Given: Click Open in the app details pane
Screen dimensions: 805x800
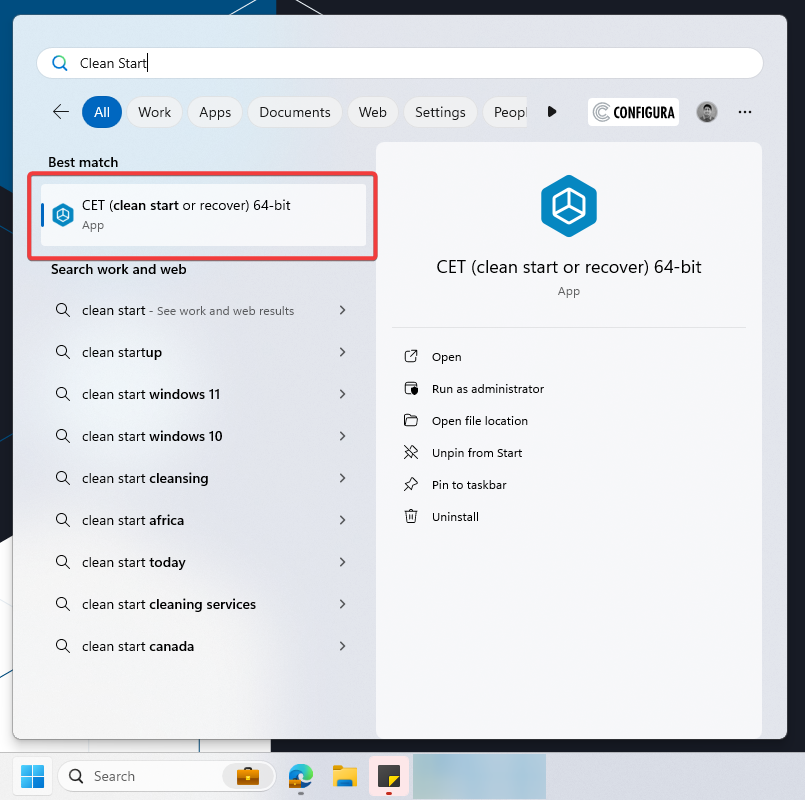Looking at the screenshot, I should pos(446,357).
